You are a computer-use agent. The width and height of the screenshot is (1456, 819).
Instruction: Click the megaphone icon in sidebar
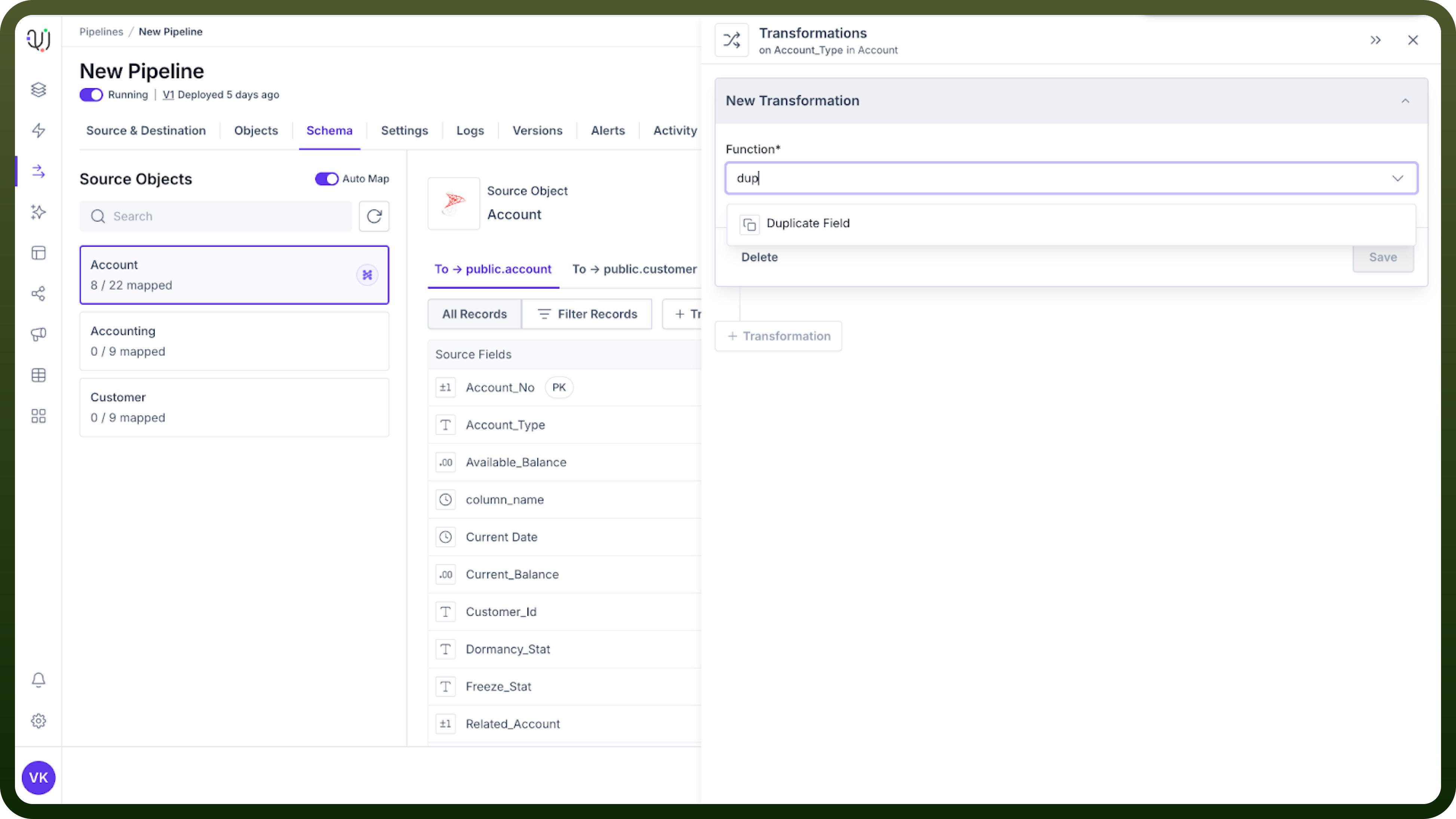click(x=39, y=335)
